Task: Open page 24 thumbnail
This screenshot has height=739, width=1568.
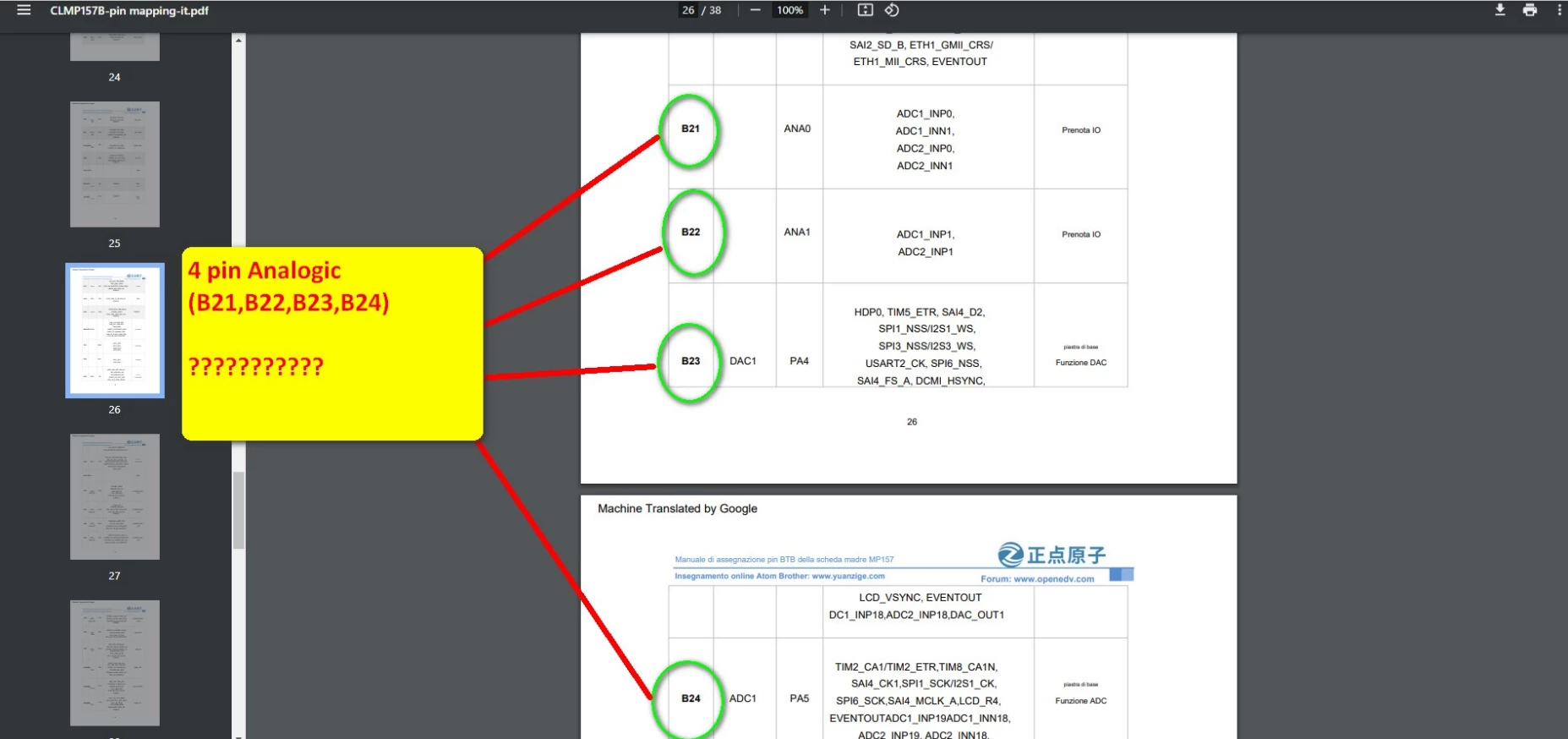Action: click(x=115, y=47)
